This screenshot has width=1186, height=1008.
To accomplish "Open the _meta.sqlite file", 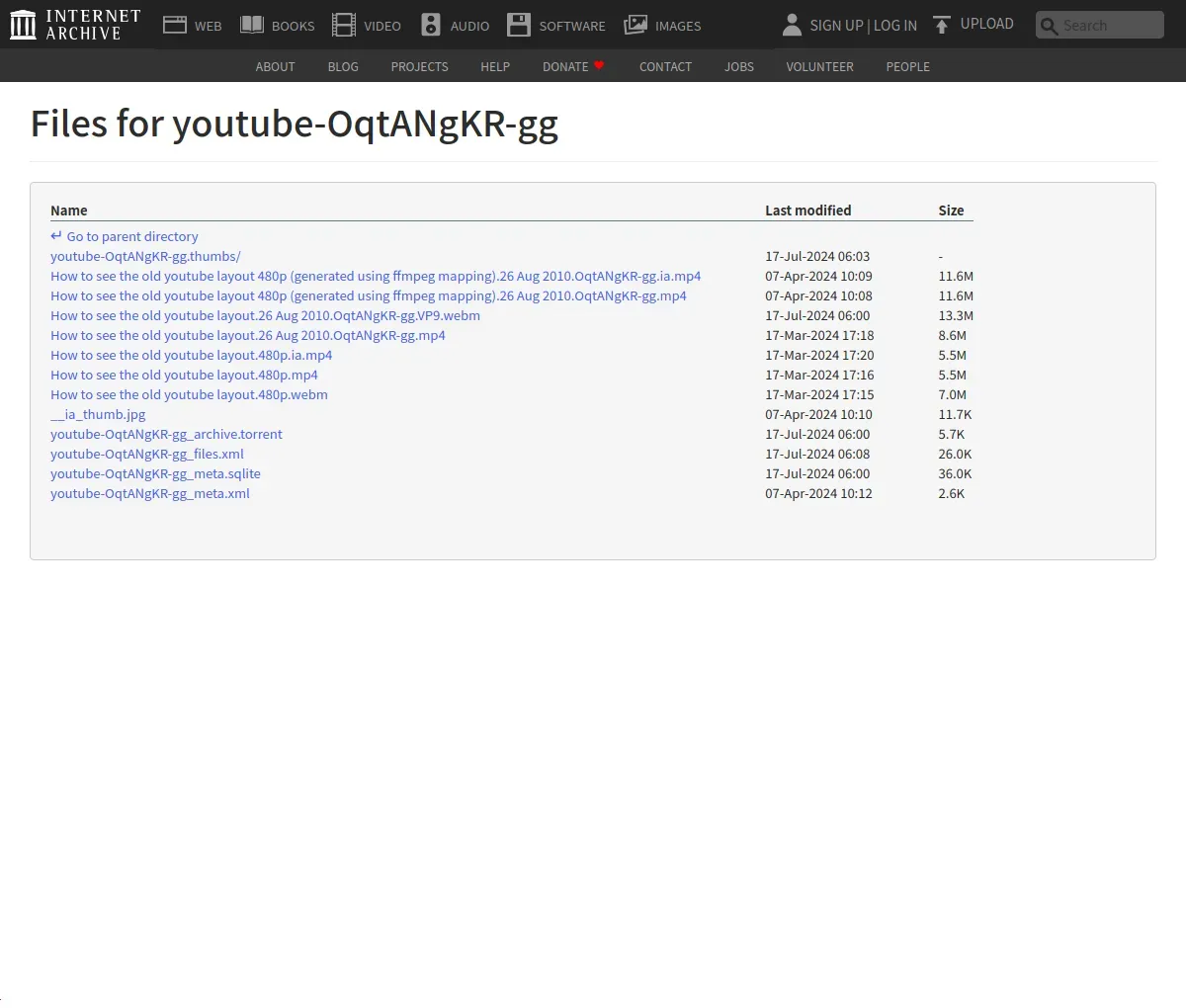I will coord(155,473).
